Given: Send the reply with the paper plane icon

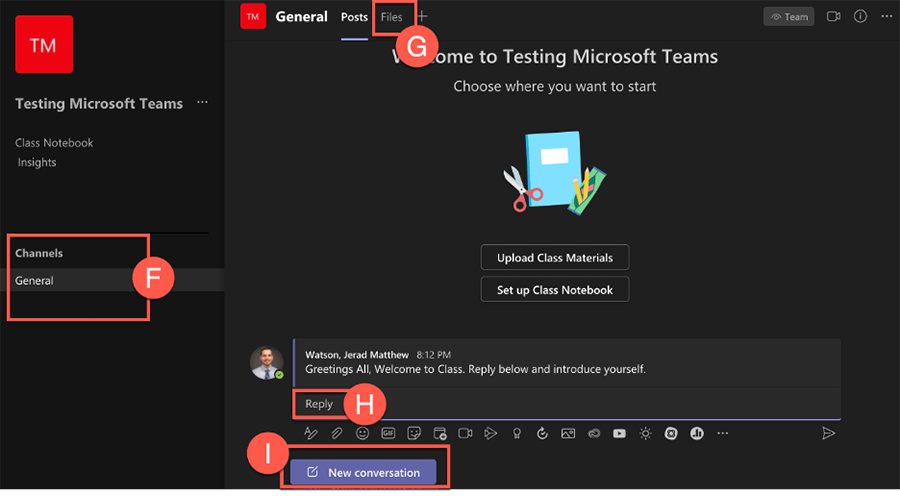Looking at the screenshot, I should (828, 433).
